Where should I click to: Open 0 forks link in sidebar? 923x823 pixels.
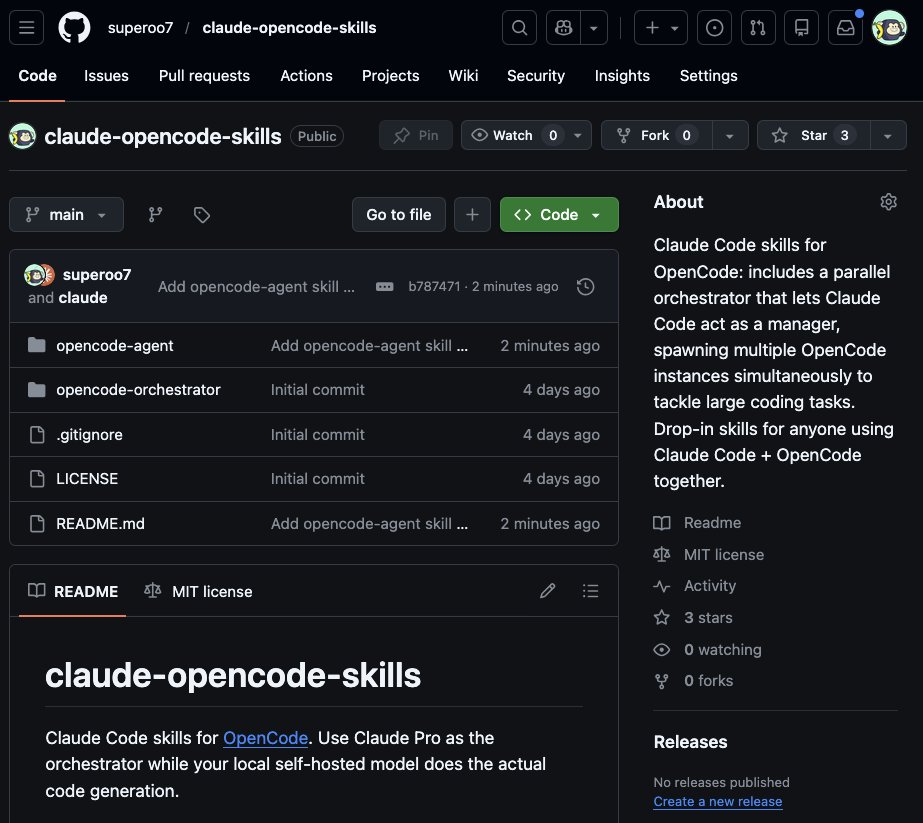click(x=693, y=681)
